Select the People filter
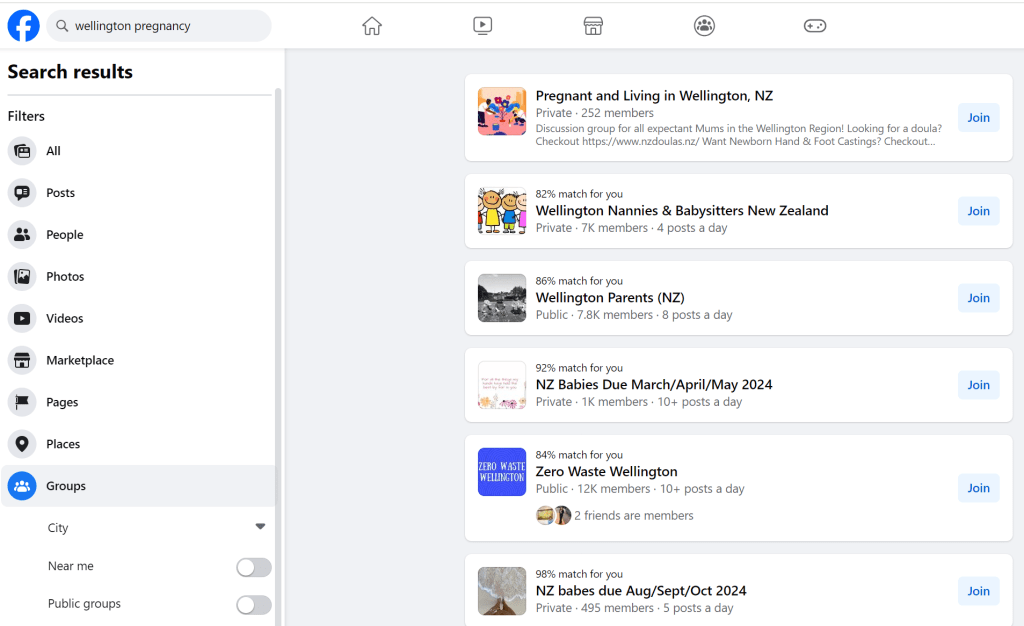The image size is (1024, 626). click(x=64, y=235)
